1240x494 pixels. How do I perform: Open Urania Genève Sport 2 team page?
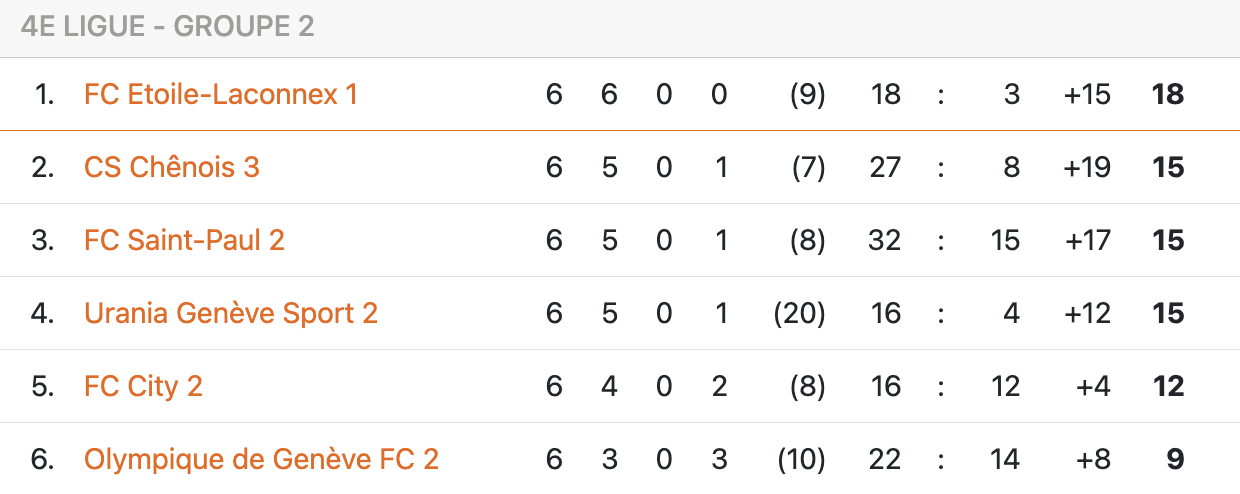click(x=230, y=313)
